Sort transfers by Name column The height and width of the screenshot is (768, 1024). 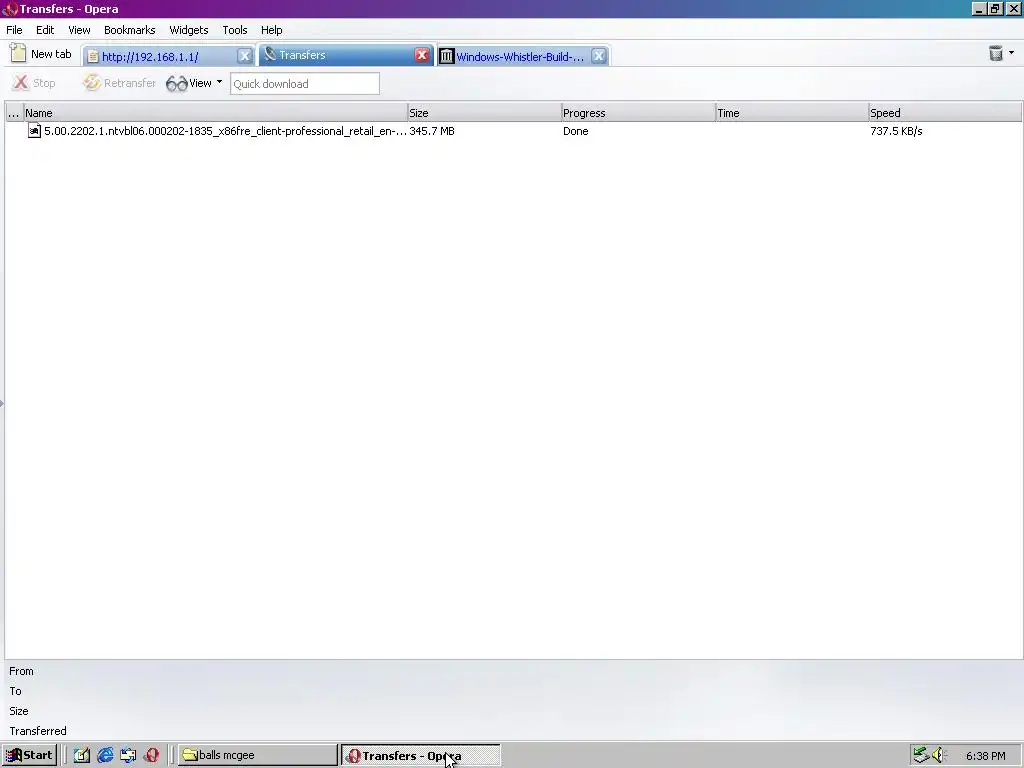pos(216,113)
